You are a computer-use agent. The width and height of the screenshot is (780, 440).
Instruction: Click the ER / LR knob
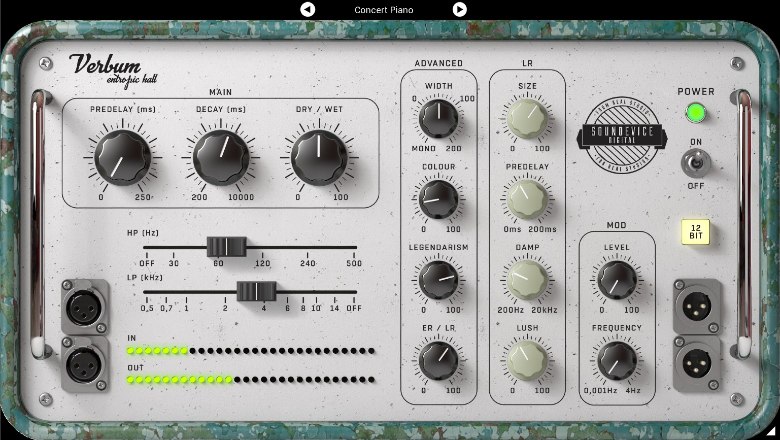point(438,360)
